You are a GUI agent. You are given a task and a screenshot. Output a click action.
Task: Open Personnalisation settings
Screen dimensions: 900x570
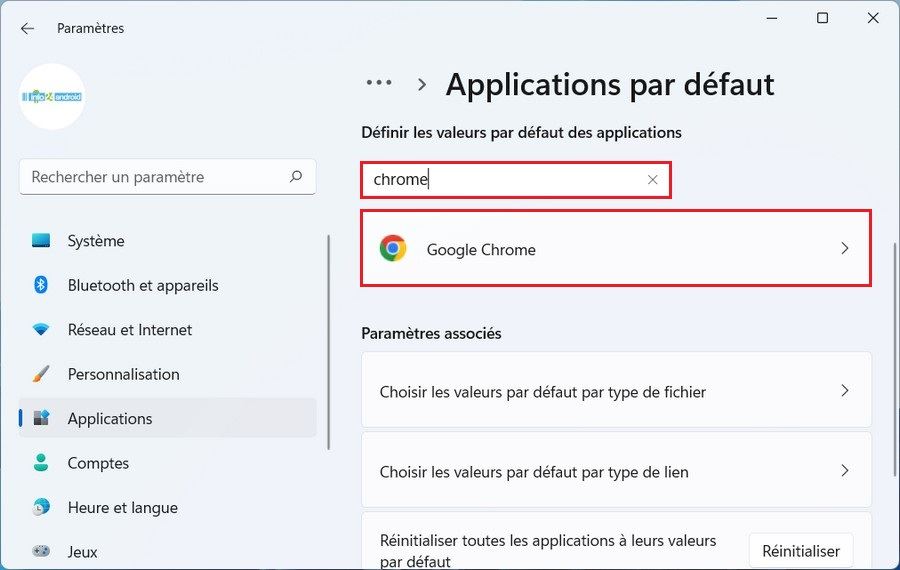coord(168,374)
